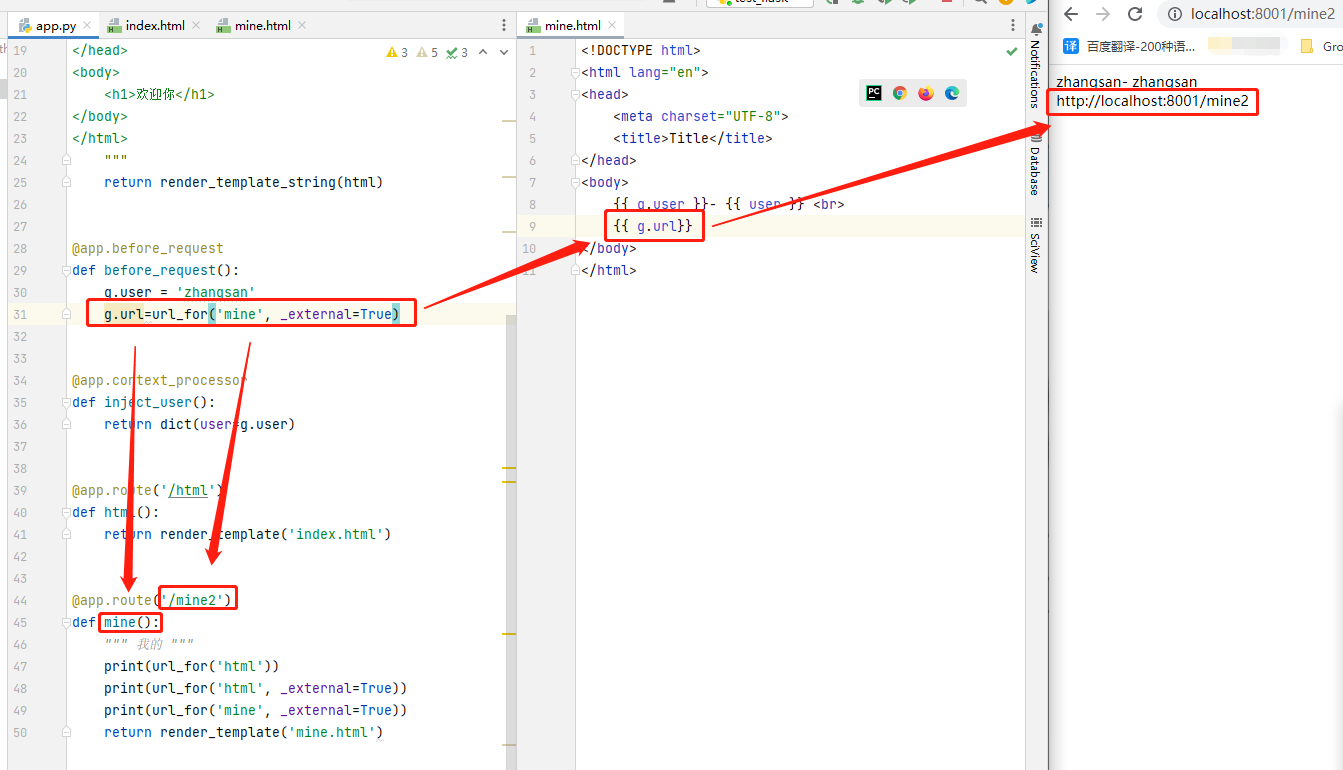Click green checkmark inspection status in mine.html
The image size is (1343, 770).
pyautogui.click(x=1012, y=51)
